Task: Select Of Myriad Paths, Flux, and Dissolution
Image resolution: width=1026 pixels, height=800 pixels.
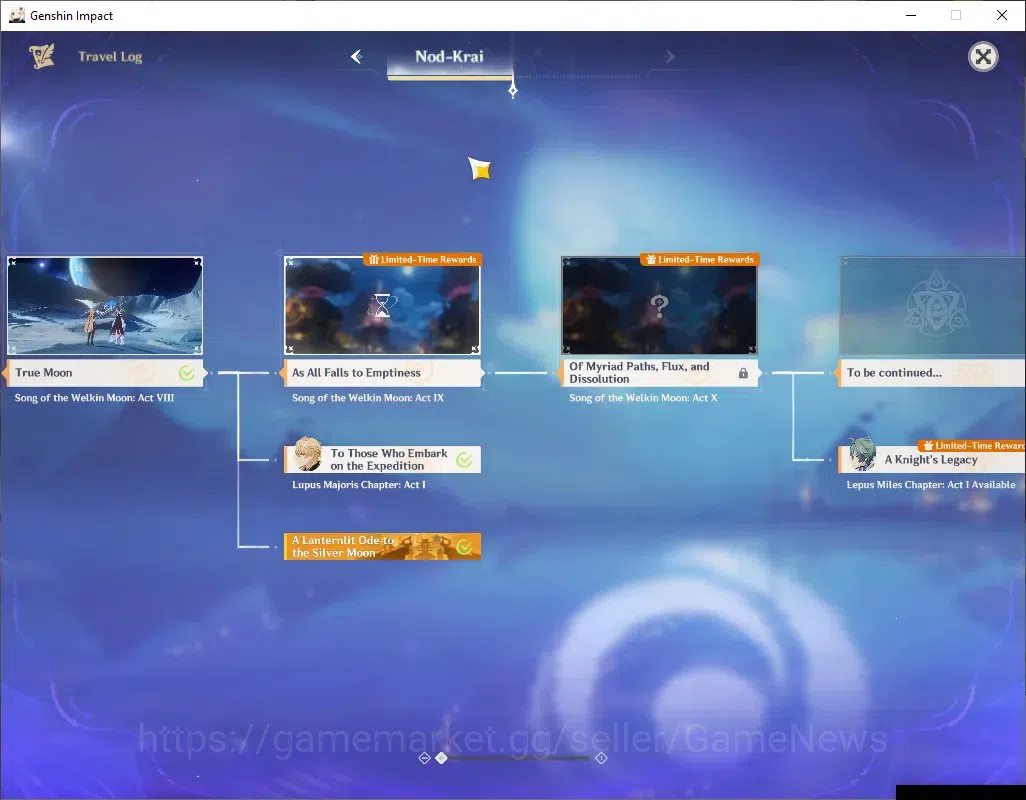Action: [660, 373]
